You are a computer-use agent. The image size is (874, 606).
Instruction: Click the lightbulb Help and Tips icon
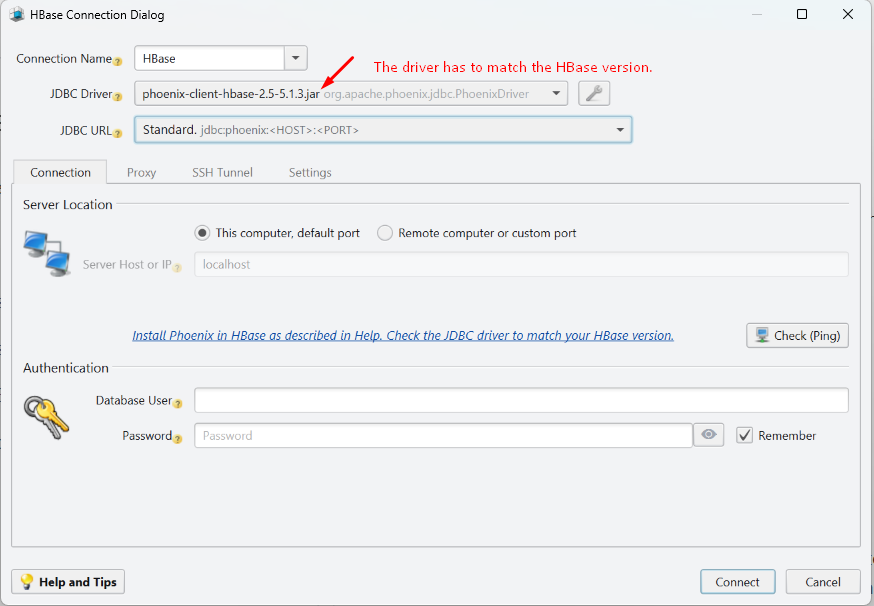(x=28, y=581)
